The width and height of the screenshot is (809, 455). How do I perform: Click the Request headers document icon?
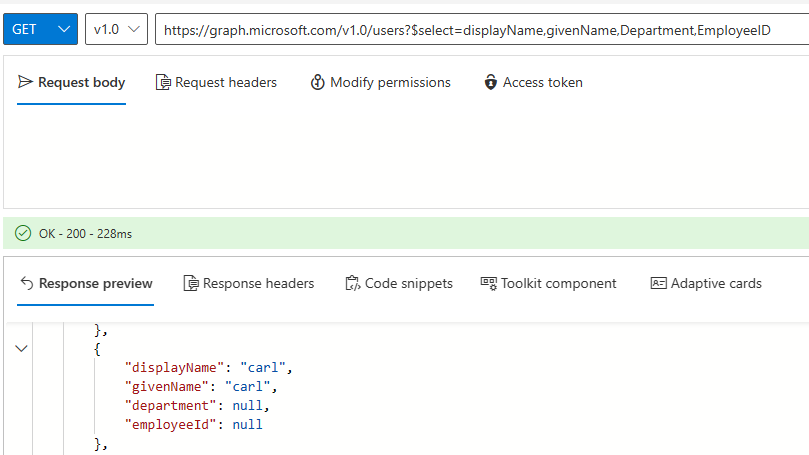pos(163,82)
